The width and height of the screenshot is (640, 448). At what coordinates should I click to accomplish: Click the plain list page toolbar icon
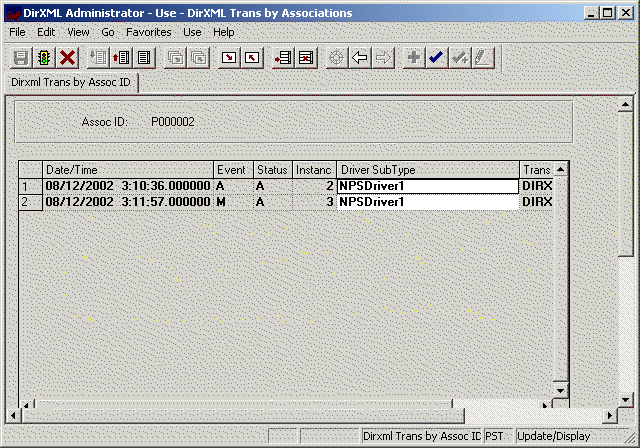click(144, 58)
